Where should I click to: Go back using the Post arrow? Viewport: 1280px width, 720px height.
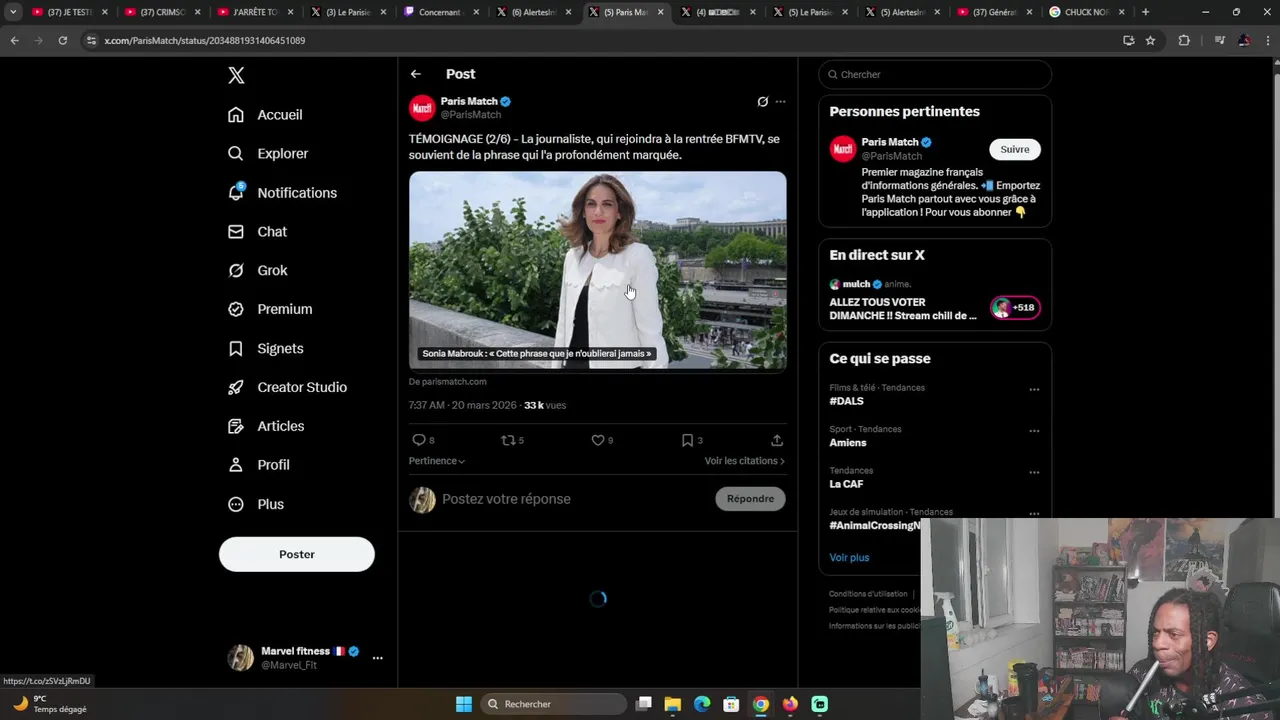(416, 74)
